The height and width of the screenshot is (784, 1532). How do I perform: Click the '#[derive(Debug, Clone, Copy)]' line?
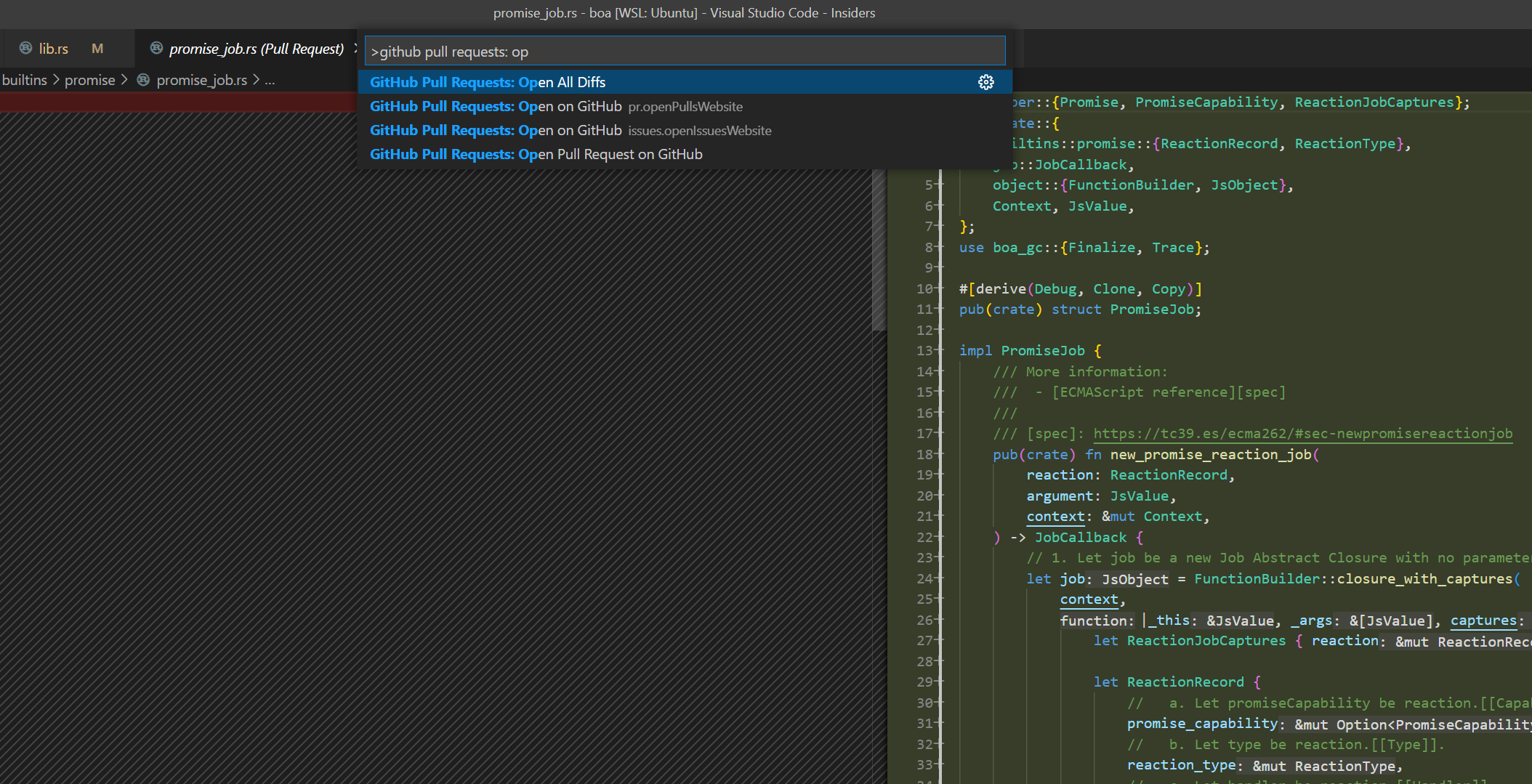click(1081, 289)
